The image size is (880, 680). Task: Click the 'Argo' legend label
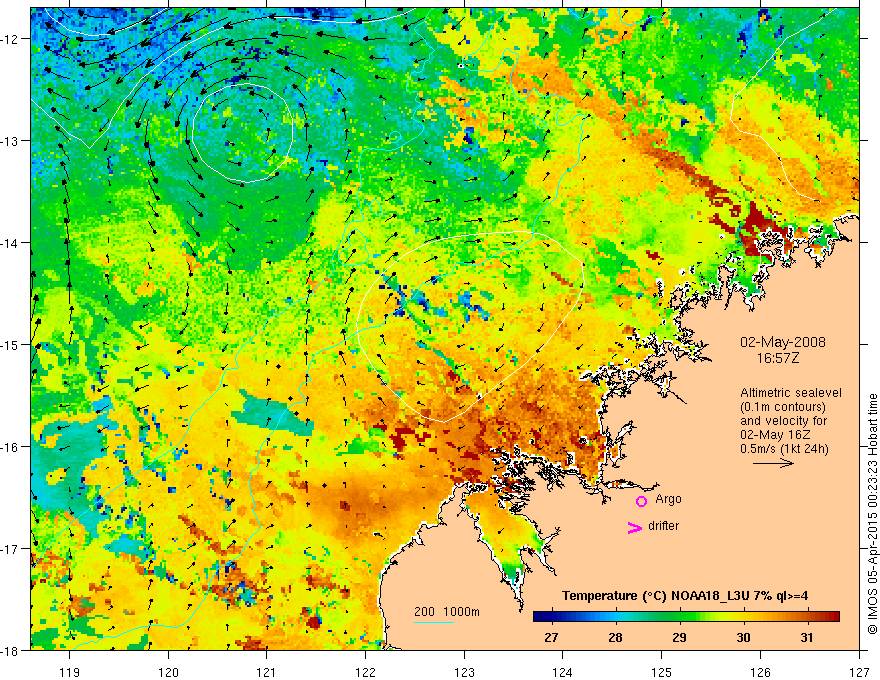point(668,499)
